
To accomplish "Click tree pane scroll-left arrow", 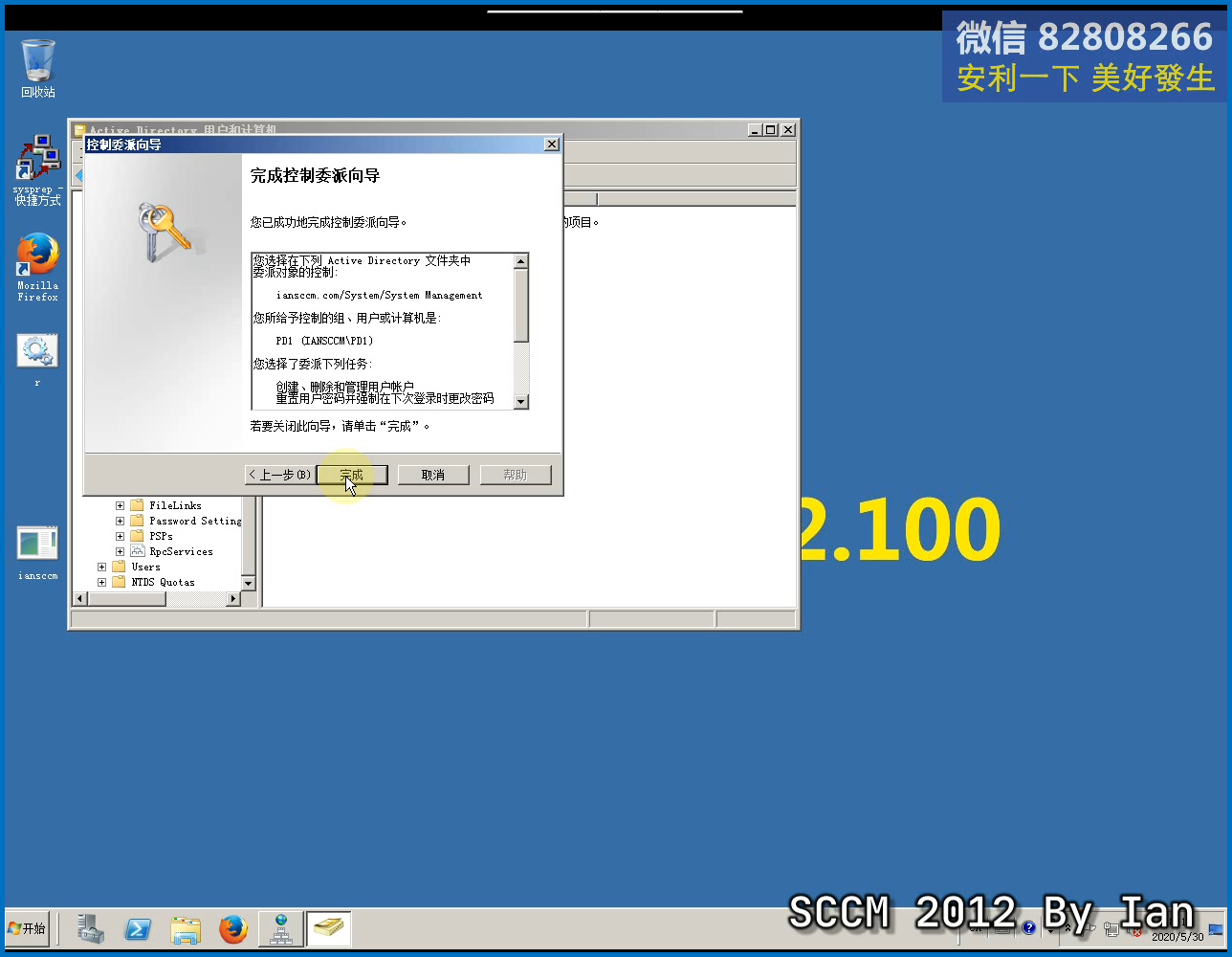I will (80, 598).
